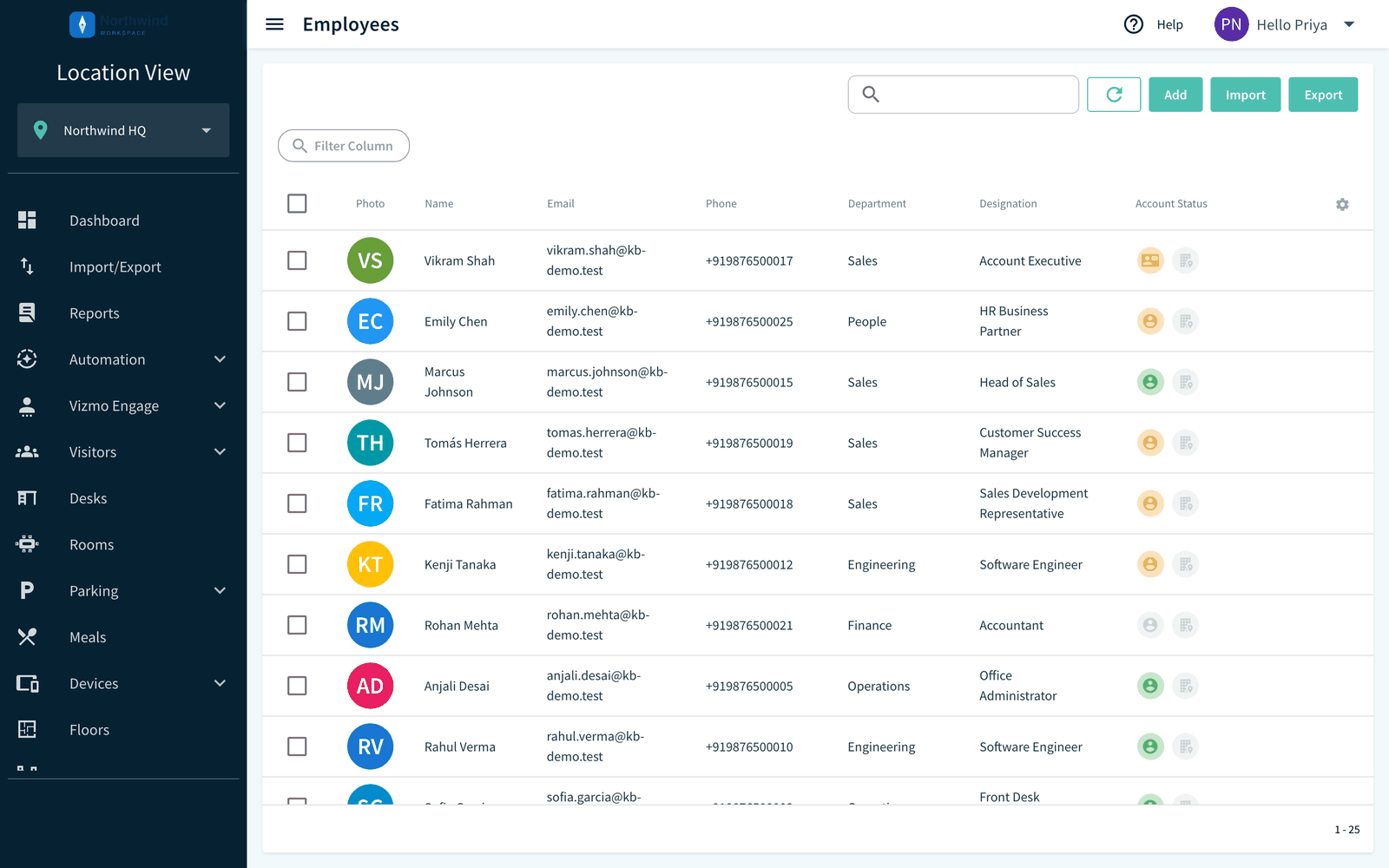The width and height of the screenshot is (1389, 868).
Task: Expand the Automation submenu chevron
Action: (x=220, y=359)
